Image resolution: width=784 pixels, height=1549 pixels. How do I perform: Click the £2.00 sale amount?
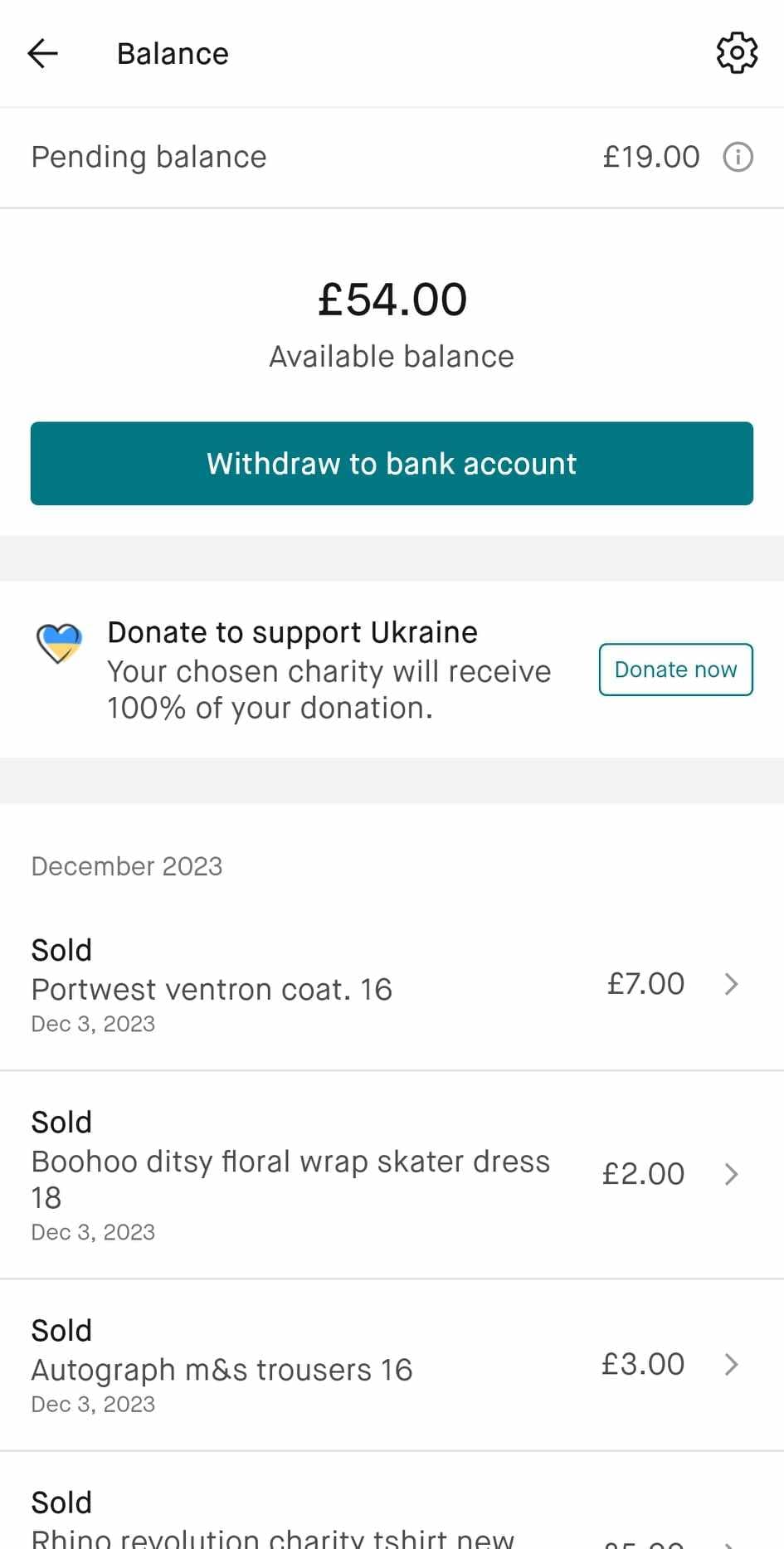click(643, 1174)
